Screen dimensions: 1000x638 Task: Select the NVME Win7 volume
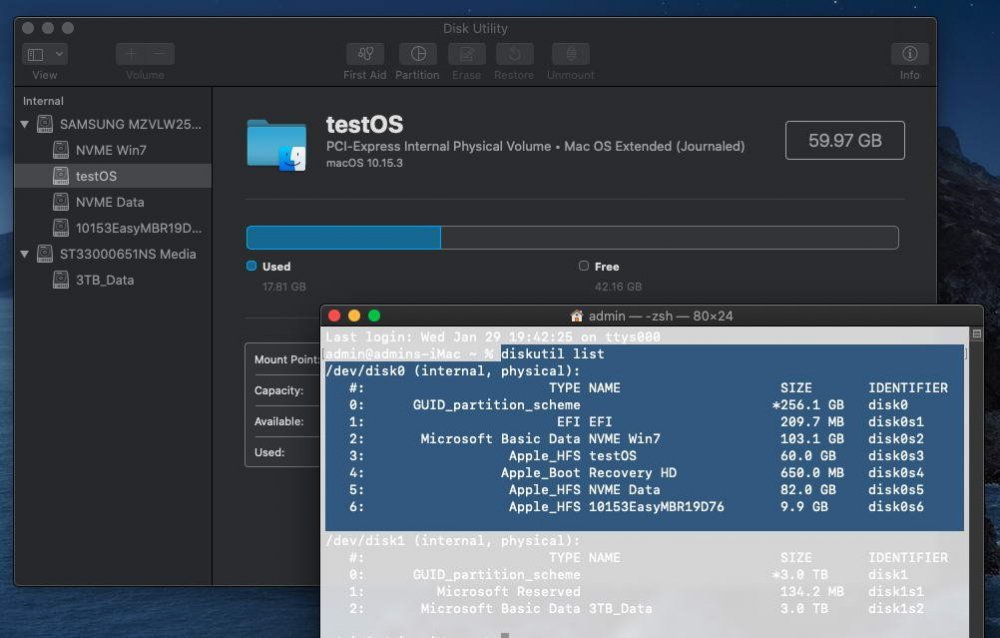[112, 150]
